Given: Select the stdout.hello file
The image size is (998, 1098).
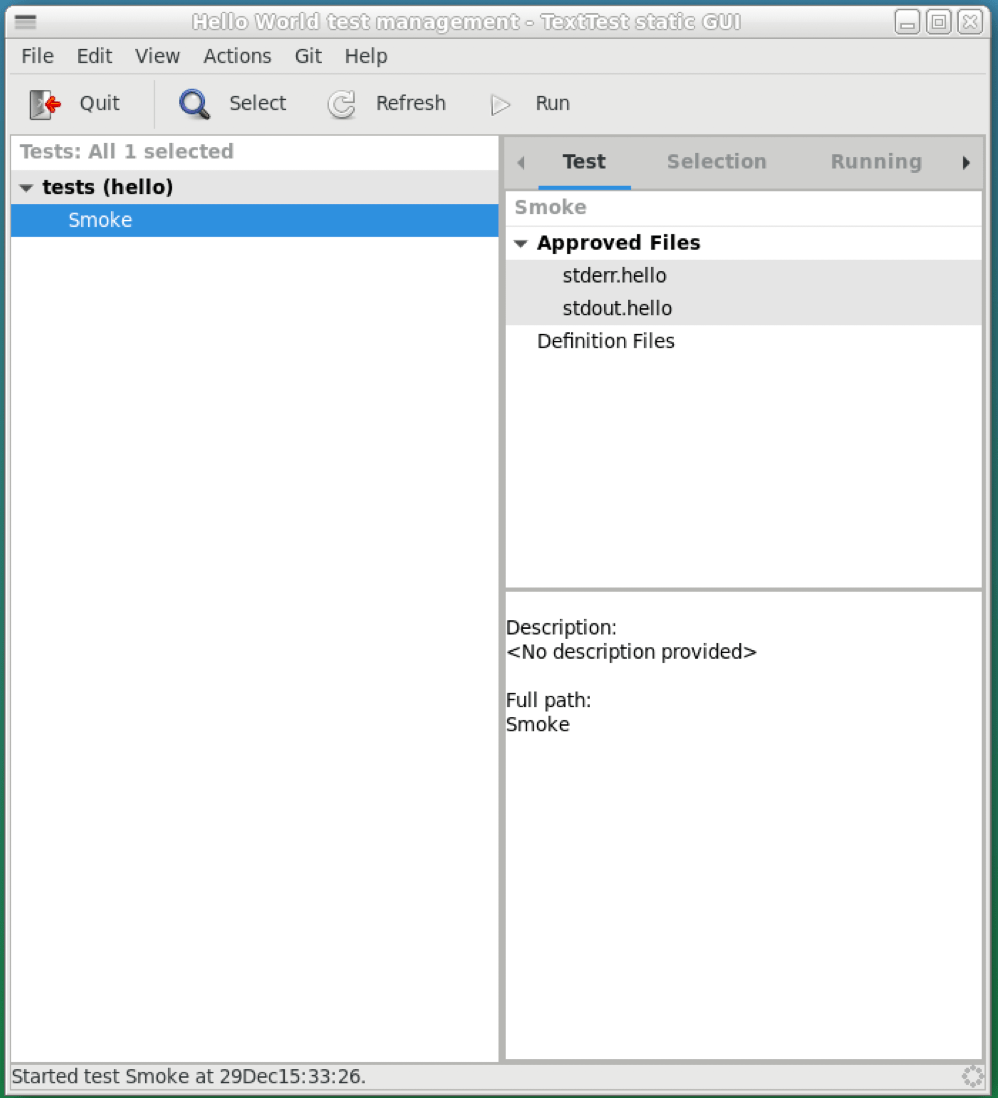Looking at the screenshot, I should pos(743,309).
